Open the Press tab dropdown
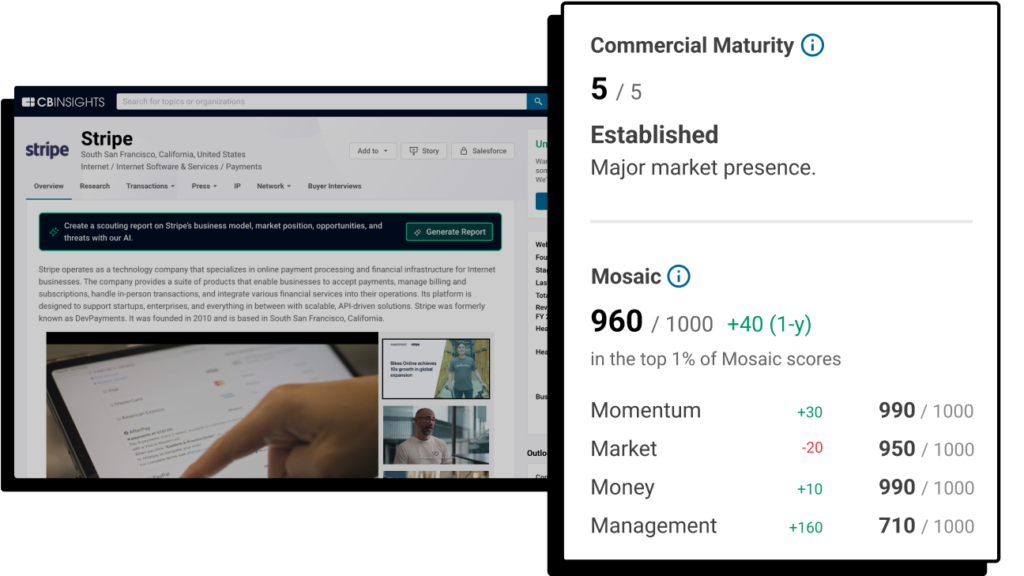The height and width of the screenshot is (576, 1024). [x=204, y=186]
